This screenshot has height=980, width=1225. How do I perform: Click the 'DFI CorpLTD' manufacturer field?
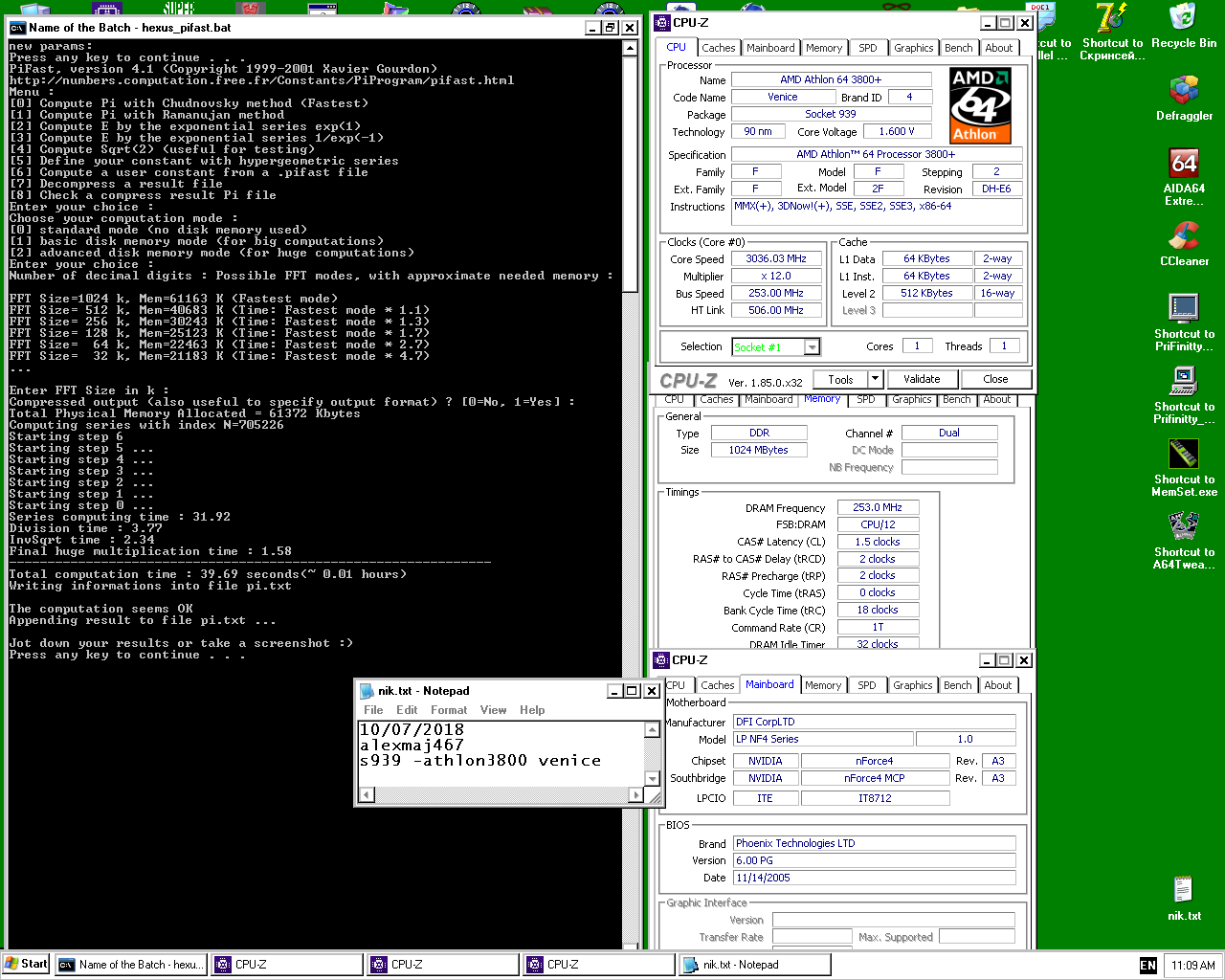click(874, 722)
